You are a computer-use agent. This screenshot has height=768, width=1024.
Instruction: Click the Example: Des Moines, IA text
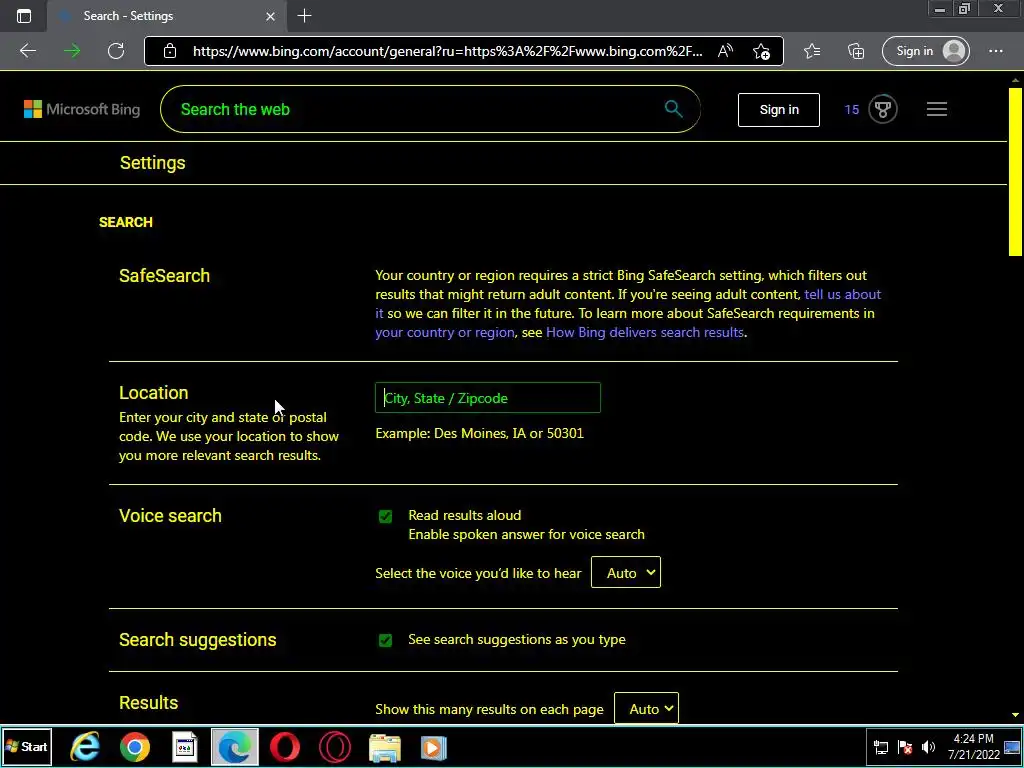pyautogui.click(x=479, y=434)
